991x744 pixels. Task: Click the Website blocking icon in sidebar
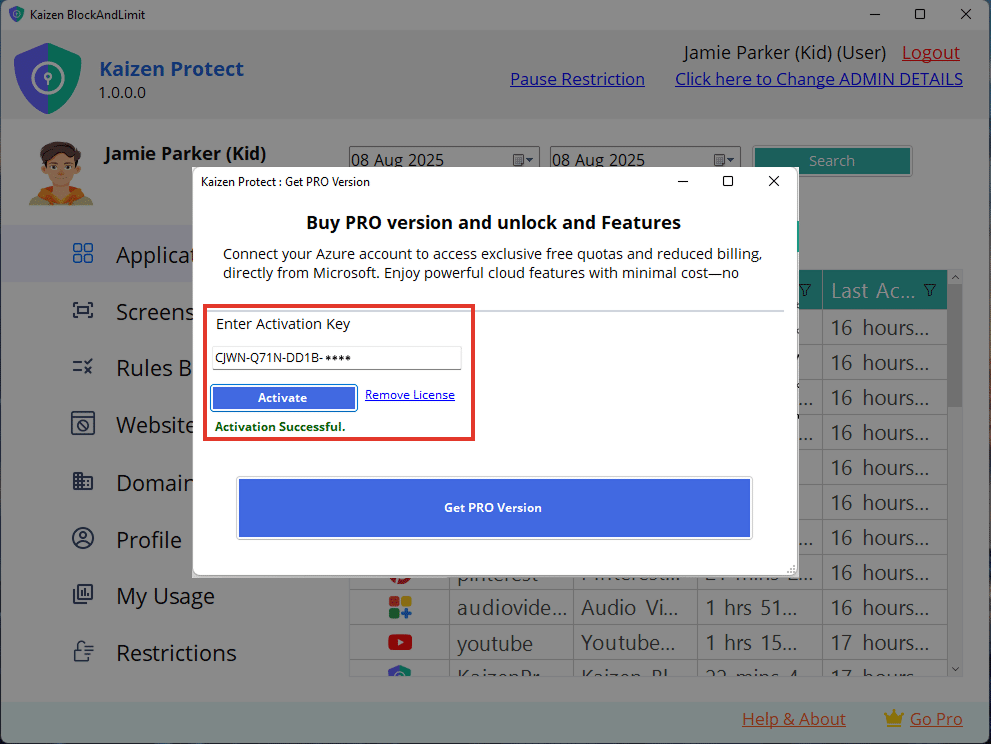83,424
